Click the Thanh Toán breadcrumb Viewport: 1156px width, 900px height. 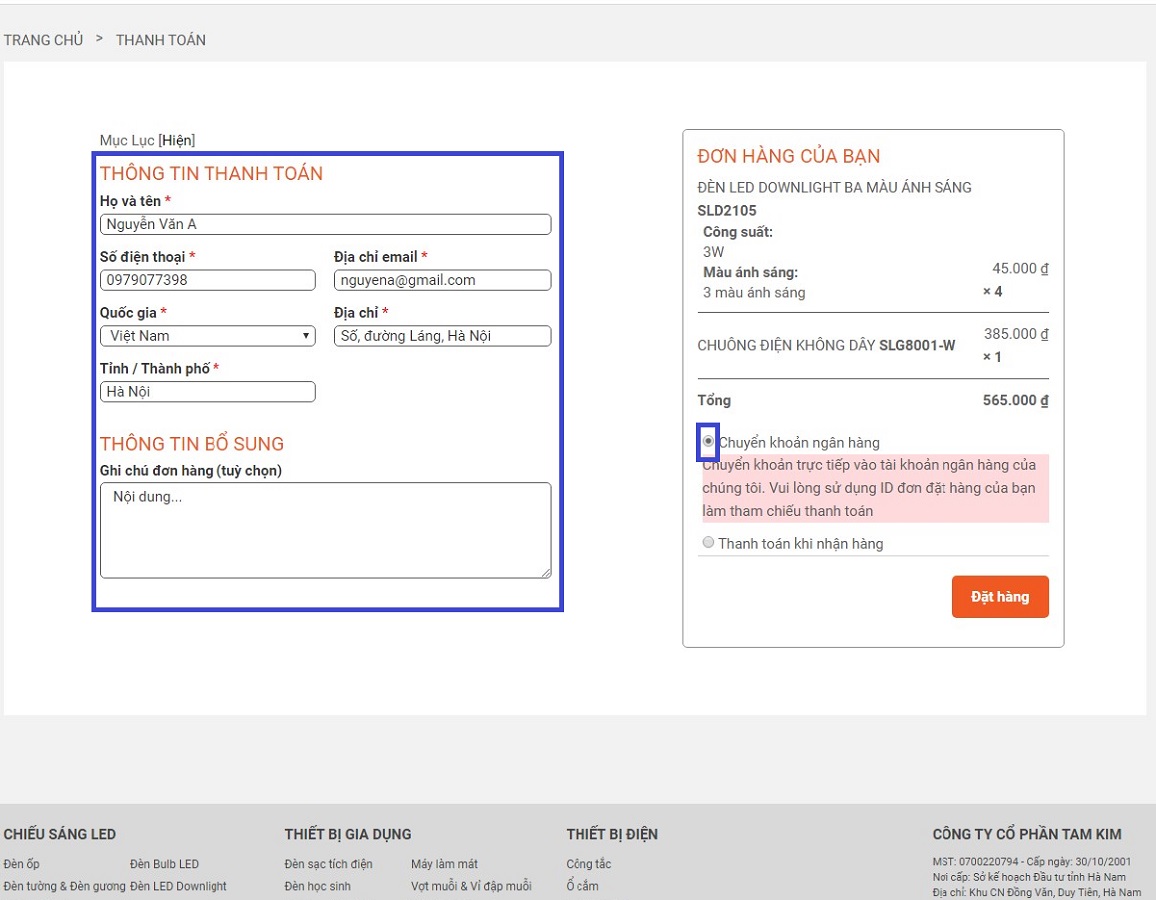point(161,40)
